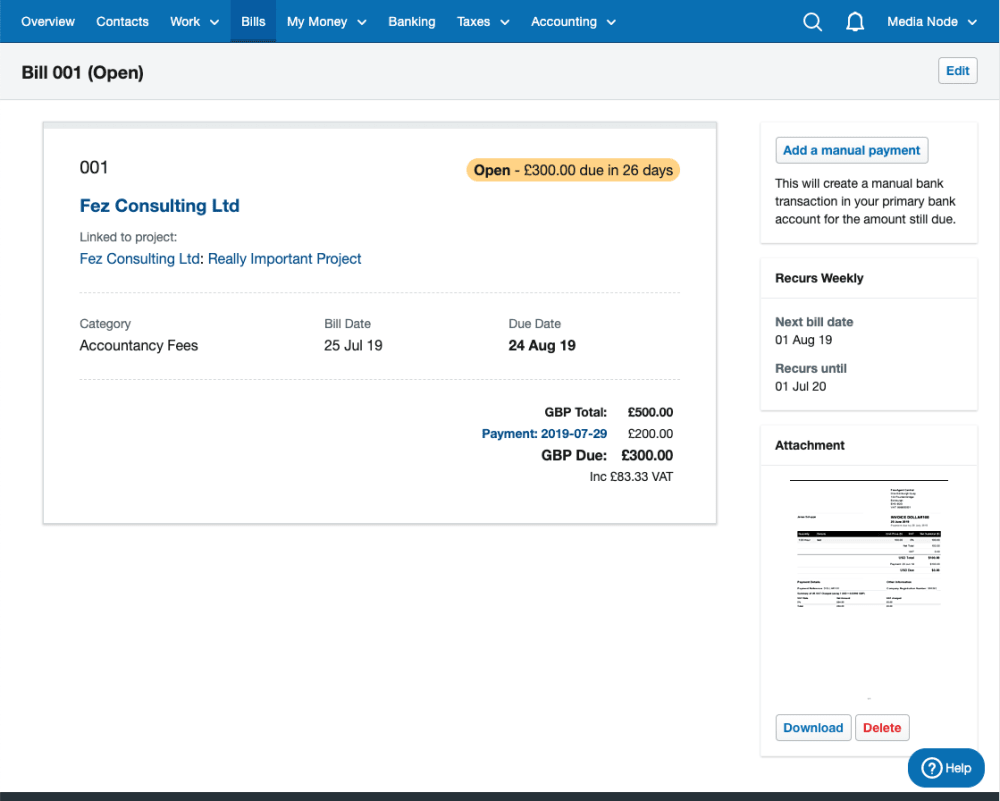Open the Media Node account menu
The width and height of the screenshot is (1000, 801).
(x=931, y=22)
